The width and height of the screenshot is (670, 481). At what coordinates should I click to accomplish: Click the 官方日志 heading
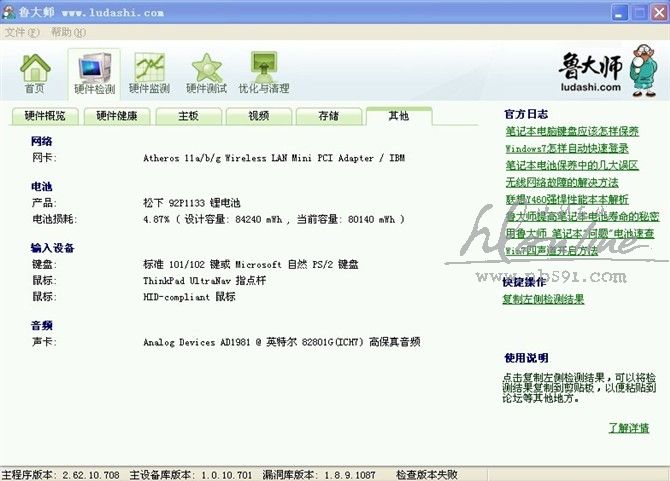click(x=526, y=114)
